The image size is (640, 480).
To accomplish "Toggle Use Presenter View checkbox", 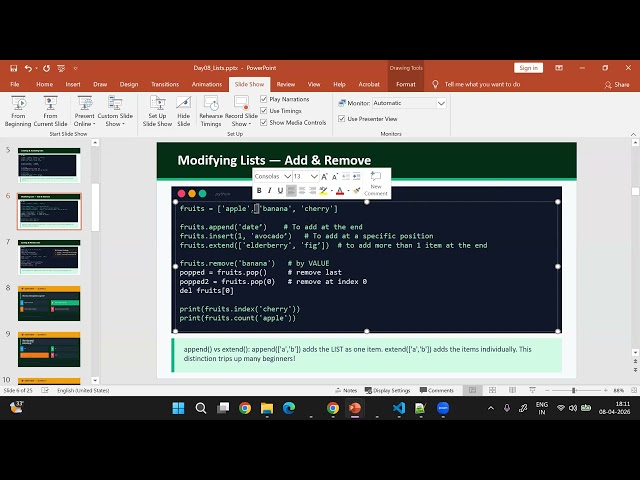I will (x=342, y=119).
